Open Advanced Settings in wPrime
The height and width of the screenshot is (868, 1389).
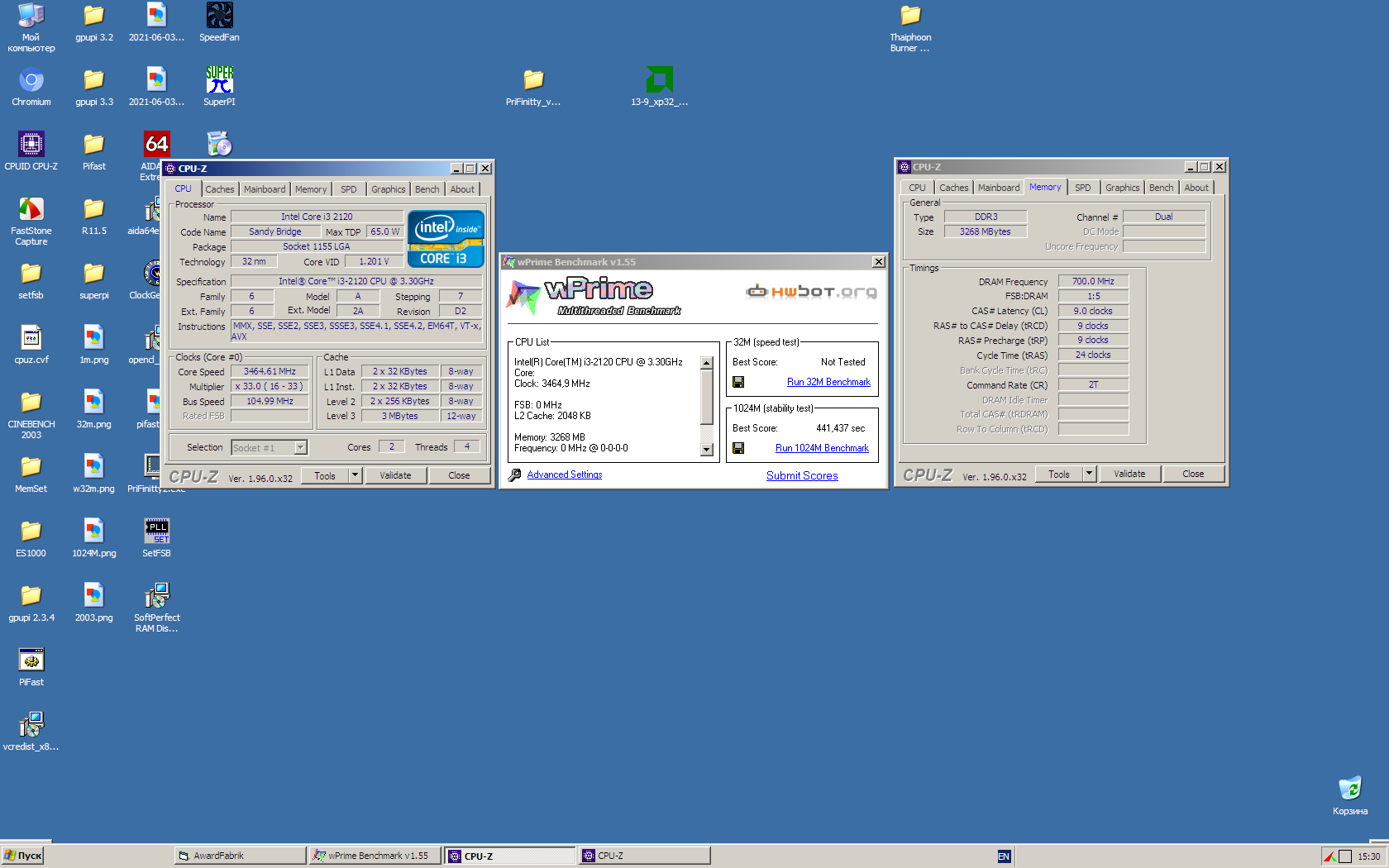565,475
